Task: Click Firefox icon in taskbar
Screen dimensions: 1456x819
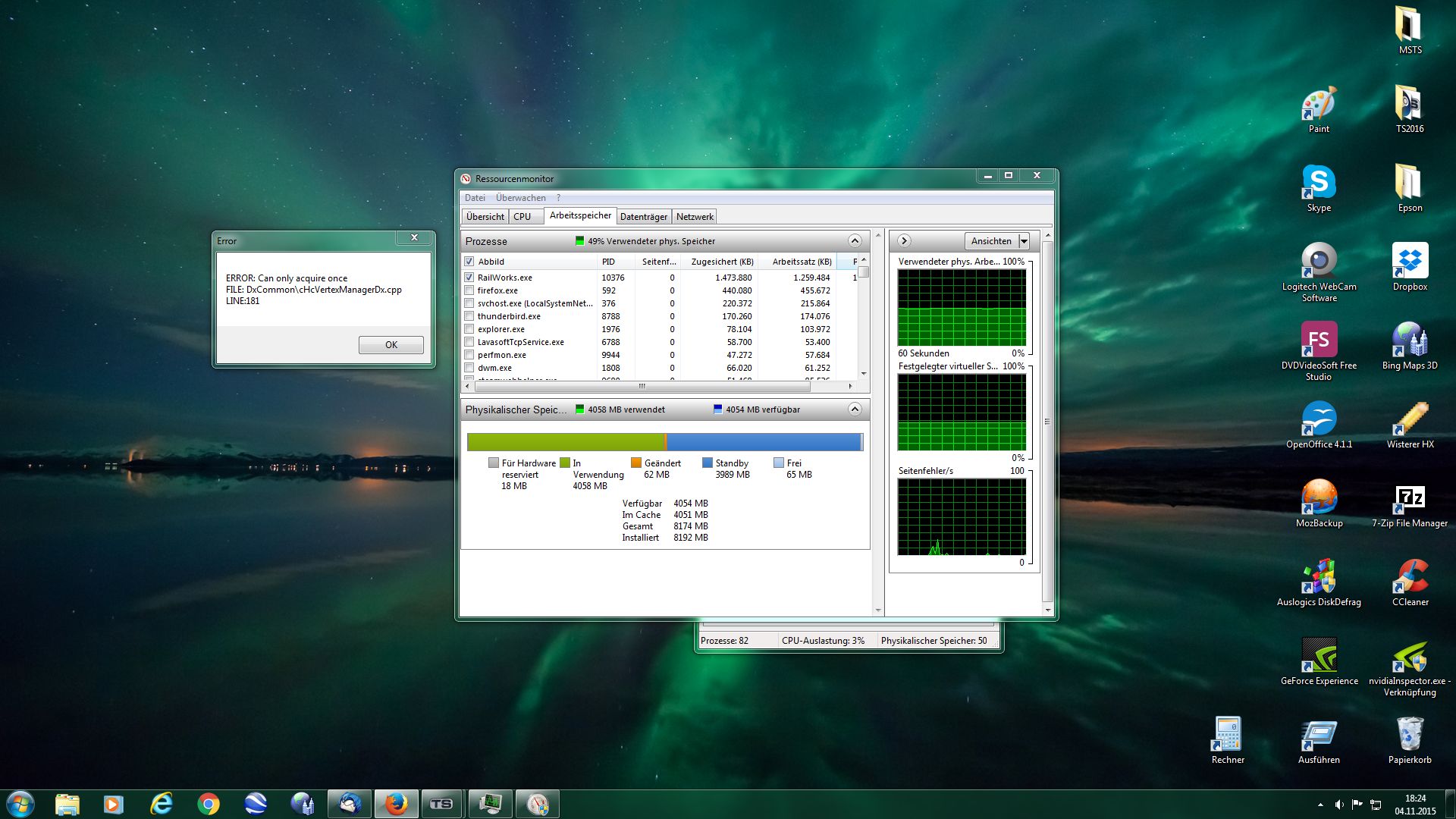Action: point(396,804)
